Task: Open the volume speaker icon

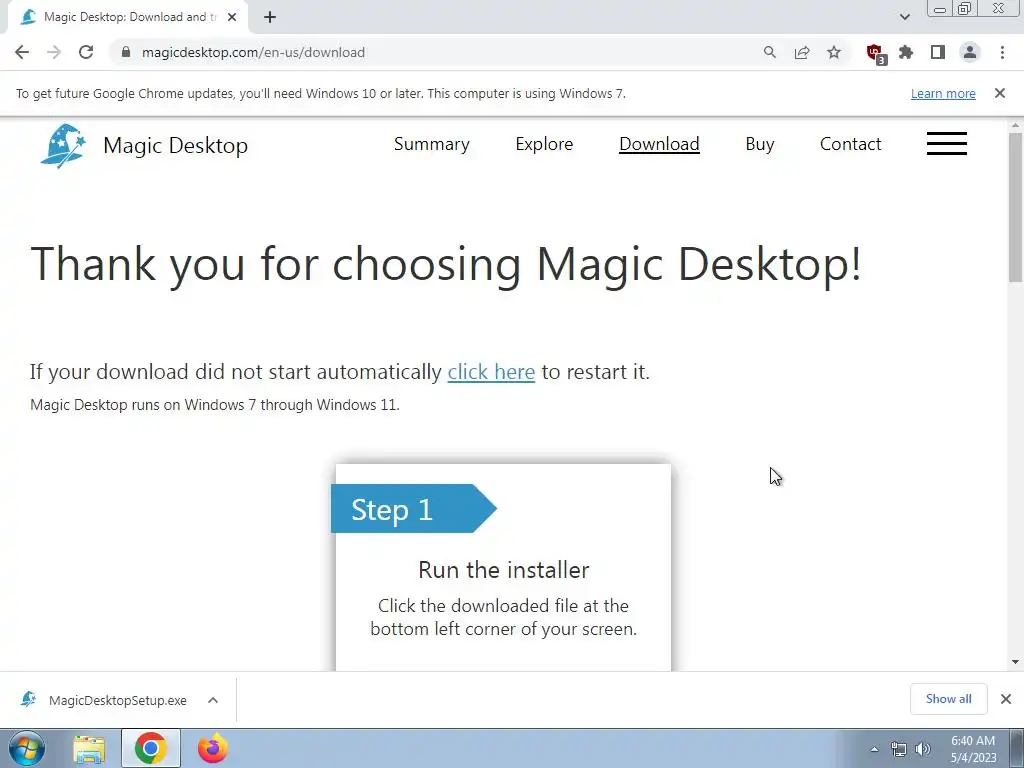Action: click(x=923, y=749)
